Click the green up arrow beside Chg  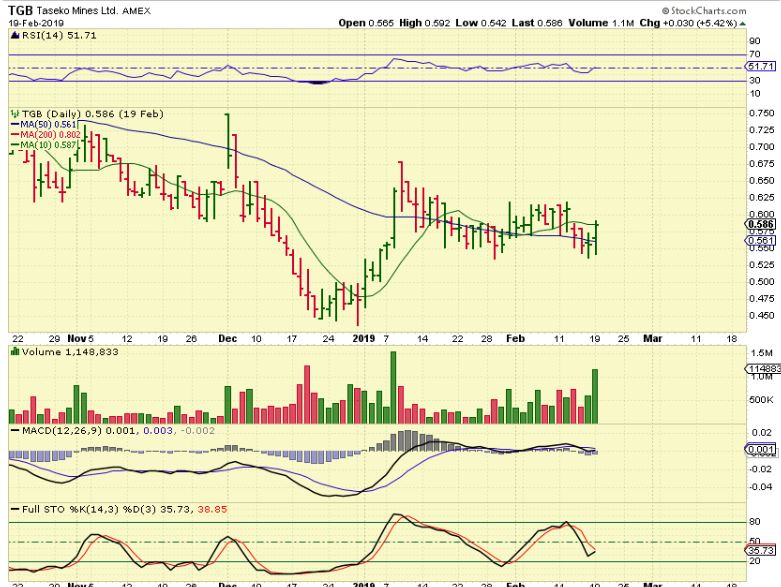[x=743, y=23]
